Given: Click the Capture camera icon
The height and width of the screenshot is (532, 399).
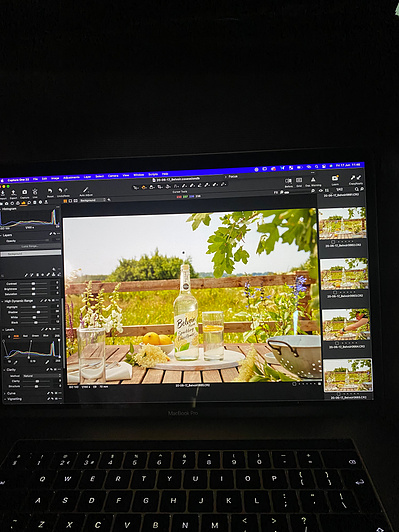Looking at the screenshot, I should click(x=24, y=192).
